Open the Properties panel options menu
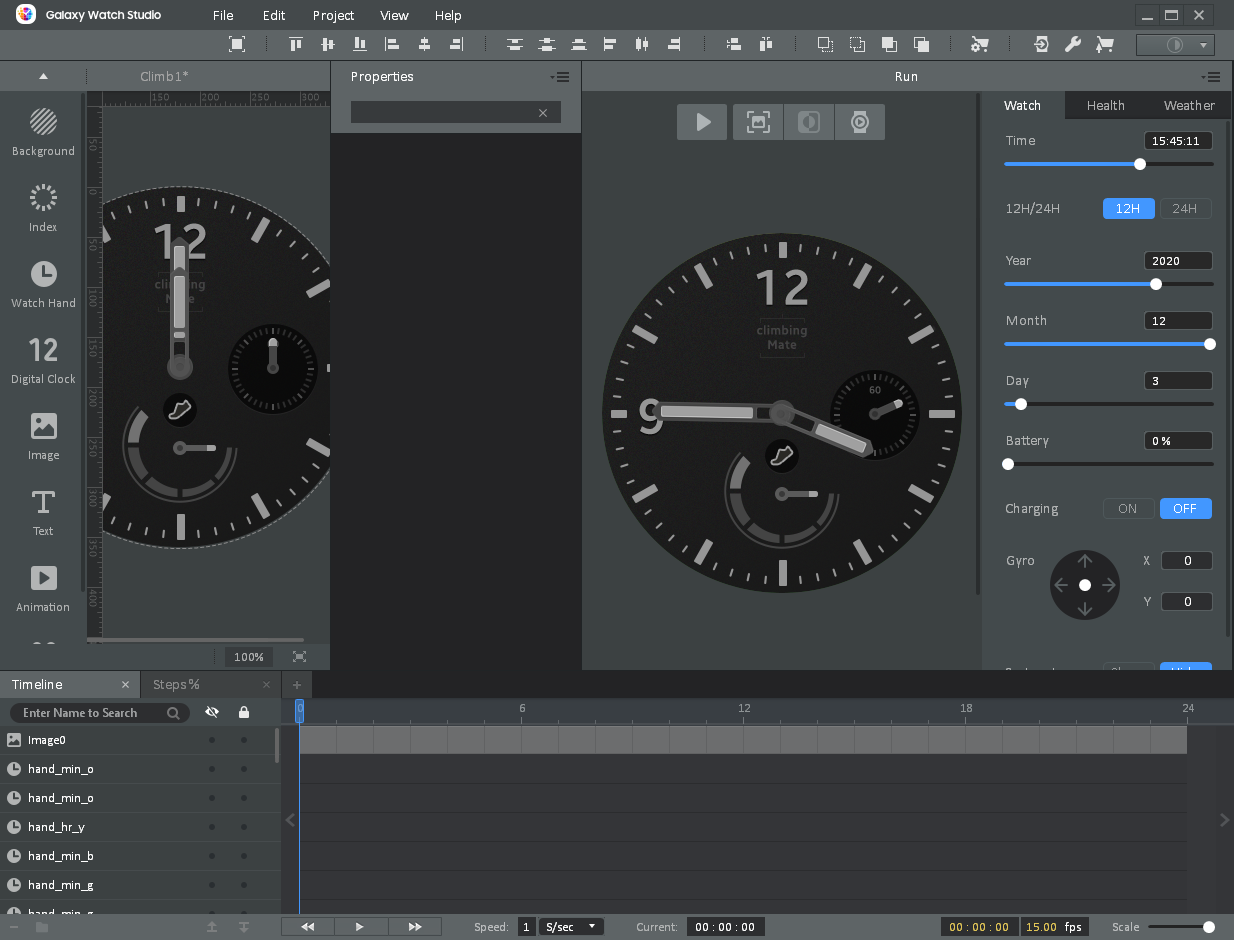The image size is (1234, 940). click(x=560, y=77)
